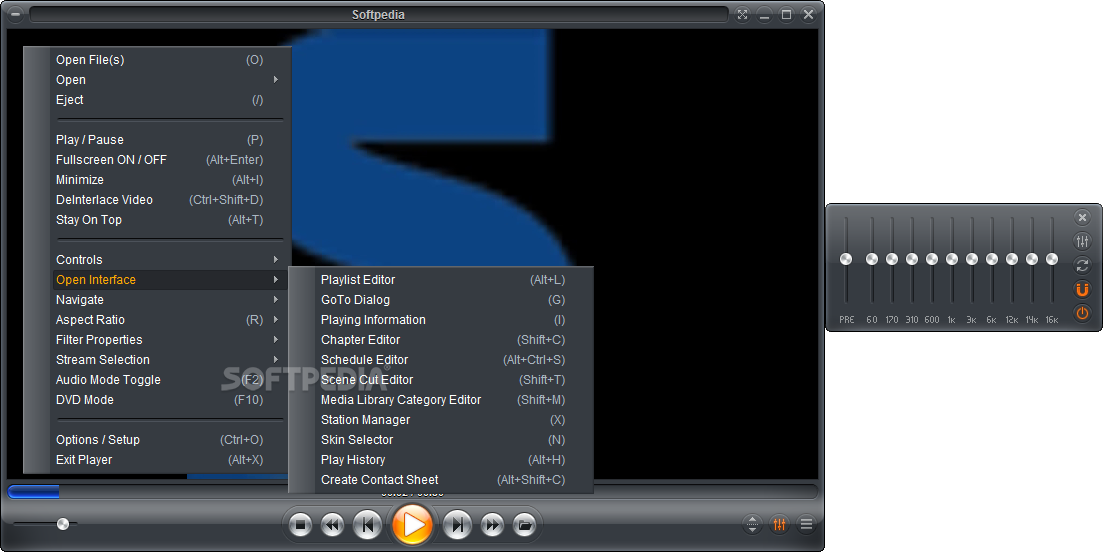Adjust the 3k equalizer slider
This screenshot has height=552, width=1103.
[971, 259]
